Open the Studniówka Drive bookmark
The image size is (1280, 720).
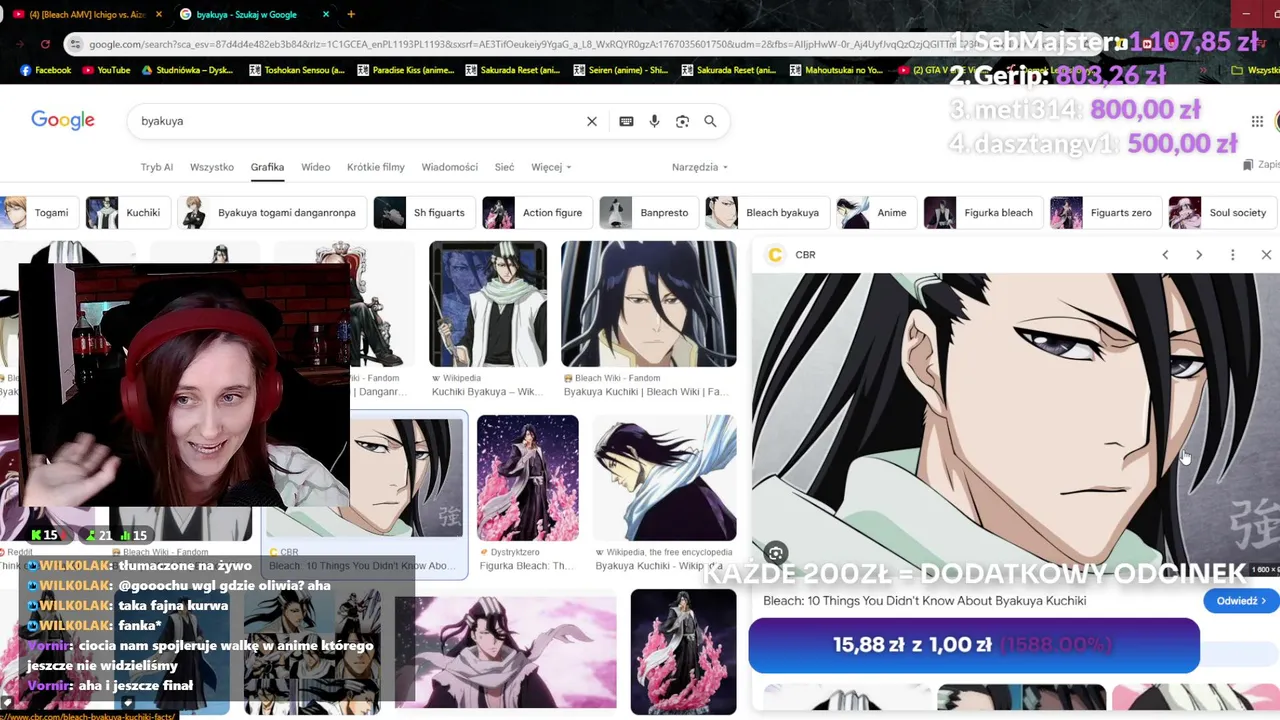coord(188,70)
